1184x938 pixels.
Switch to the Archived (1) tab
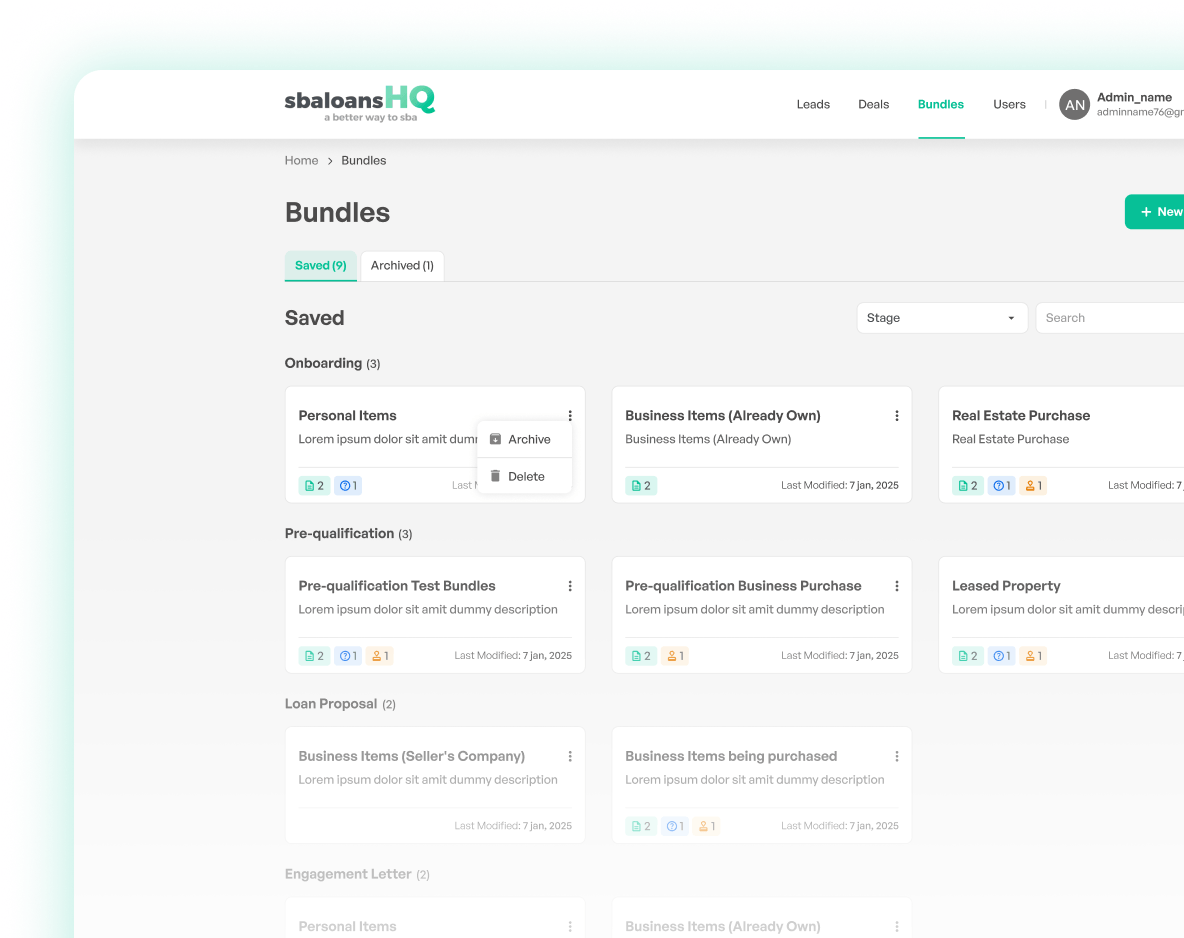402,266
